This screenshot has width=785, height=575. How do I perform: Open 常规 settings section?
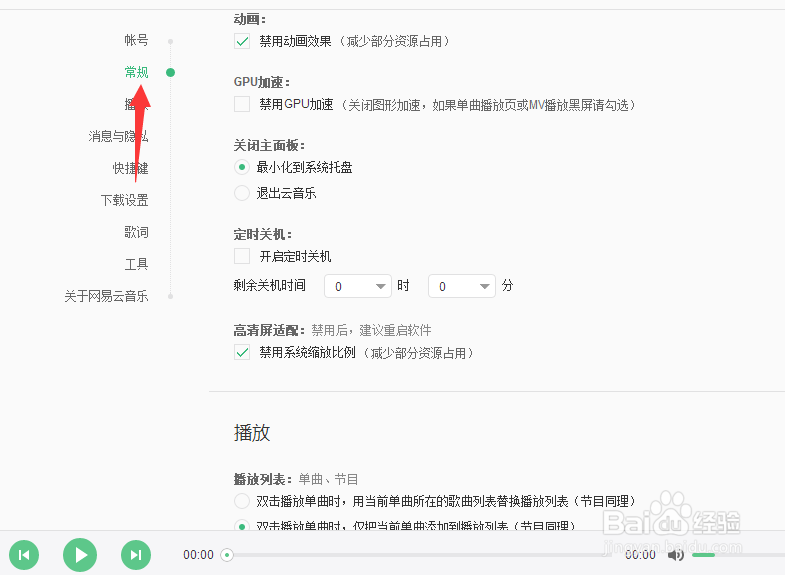point(136,72)
